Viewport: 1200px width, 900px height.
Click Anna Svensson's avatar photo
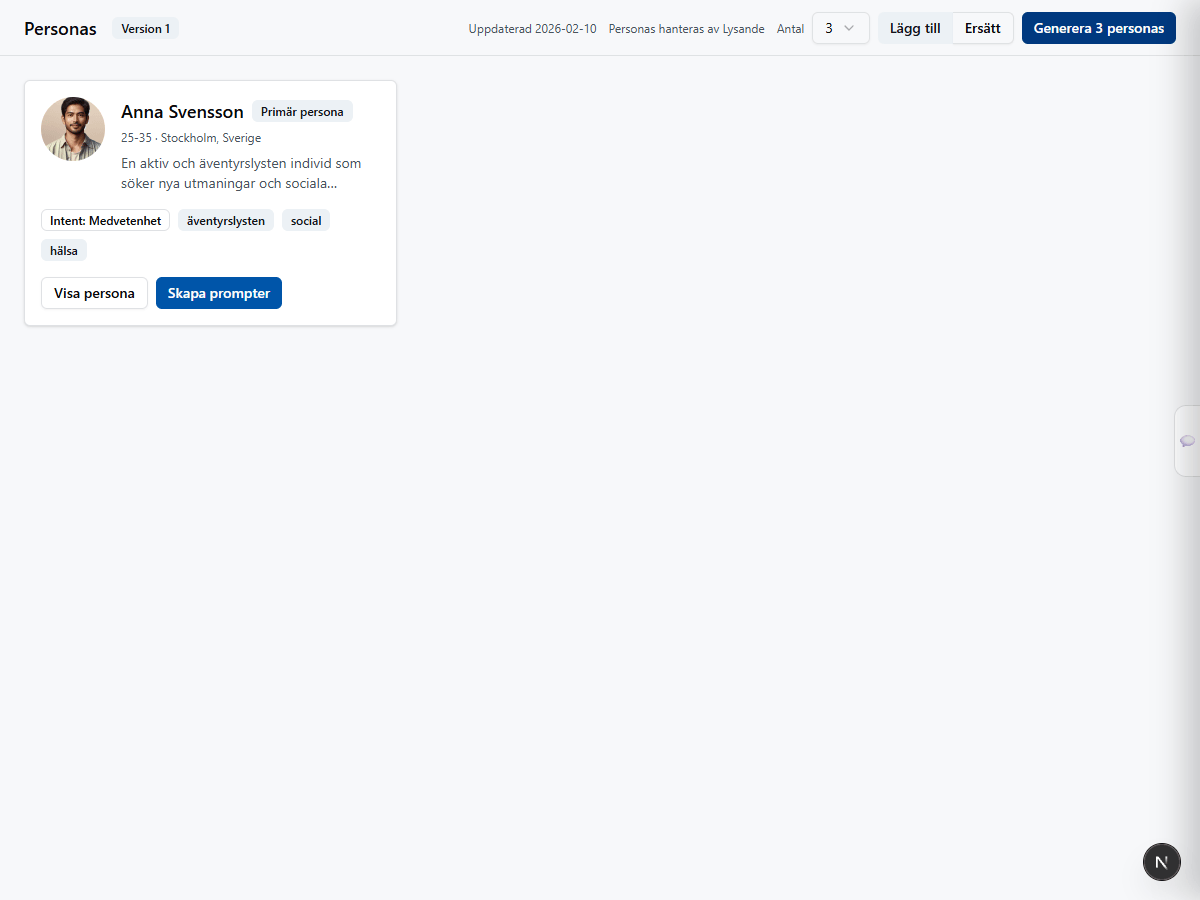pyautogui.click(x=73, y=129)
